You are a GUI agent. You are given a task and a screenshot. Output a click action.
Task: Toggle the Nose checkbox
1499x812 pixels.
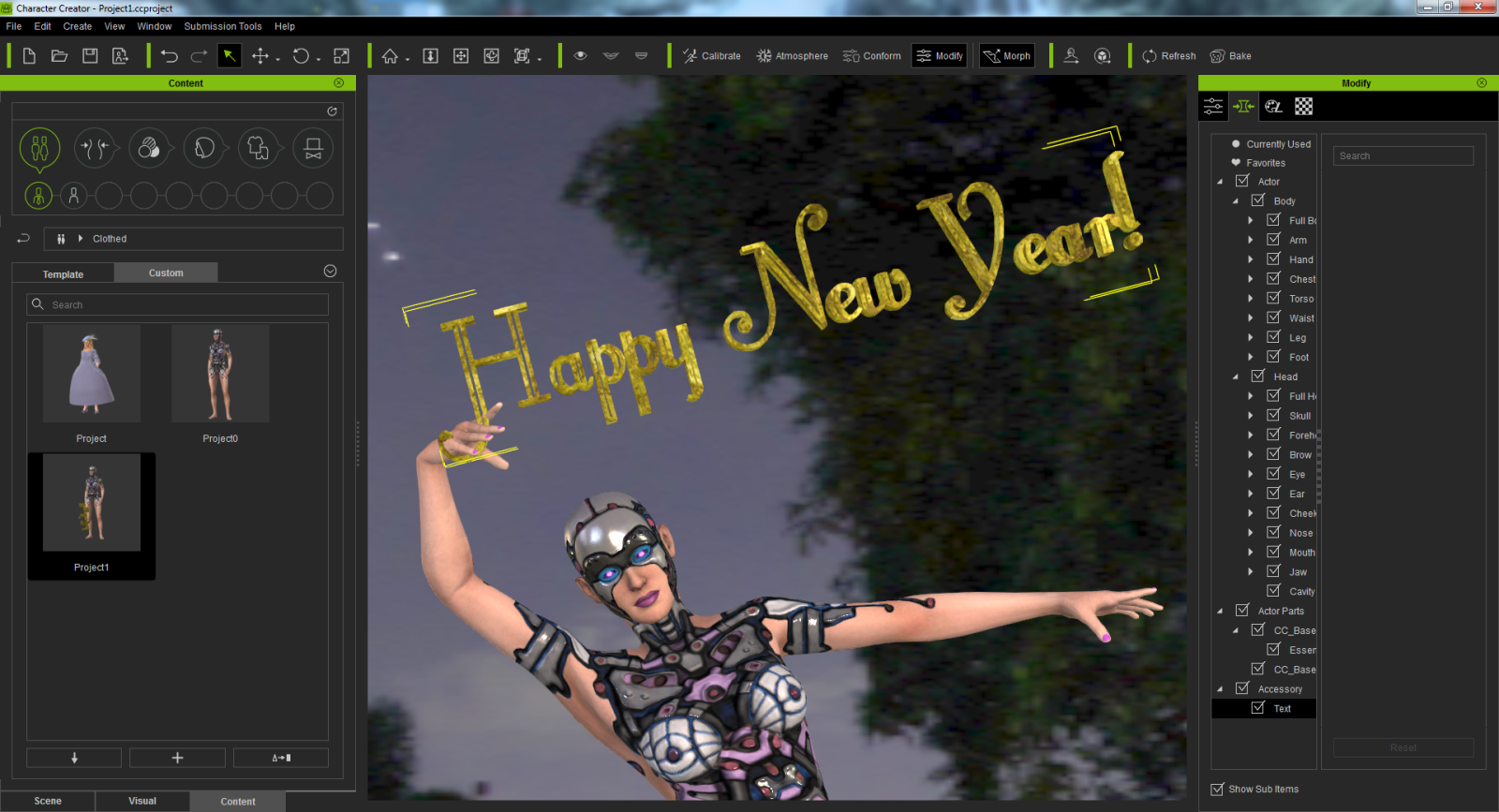pyautogui.click(x=1273, y=532)
